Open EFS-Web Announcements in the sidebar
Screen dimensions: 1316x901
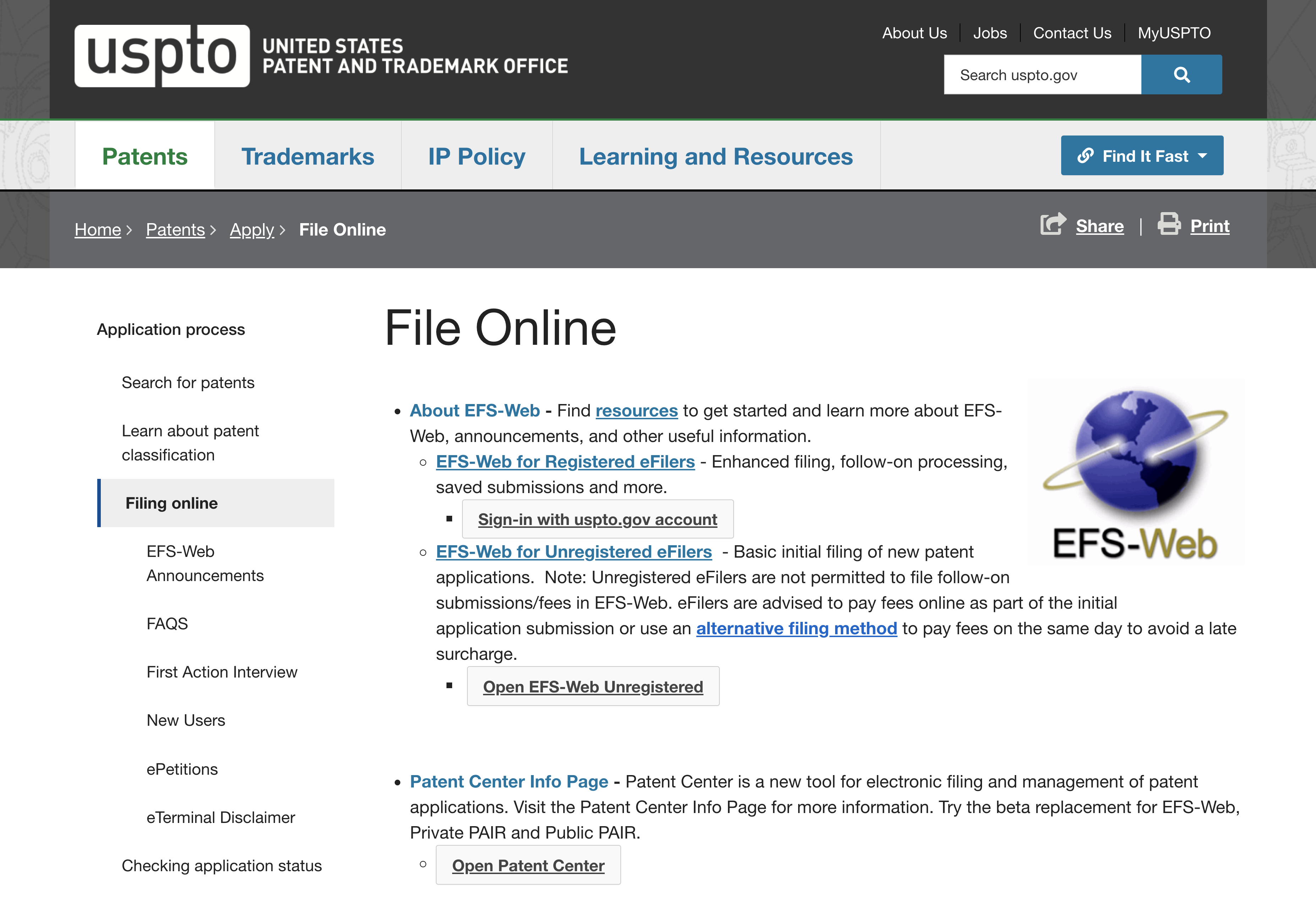click(205, 563)
